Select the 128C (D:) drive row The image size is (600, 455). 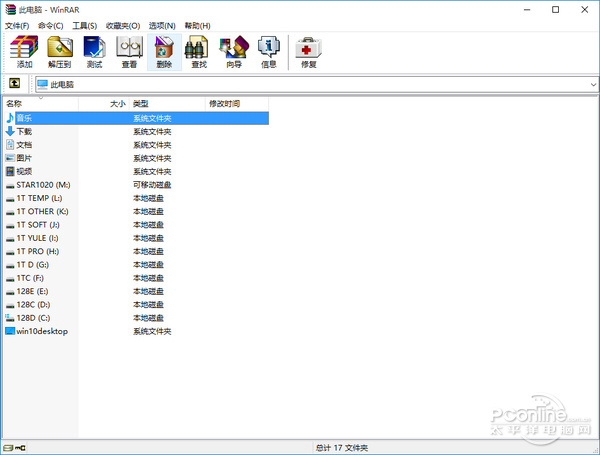click(136, 305)
